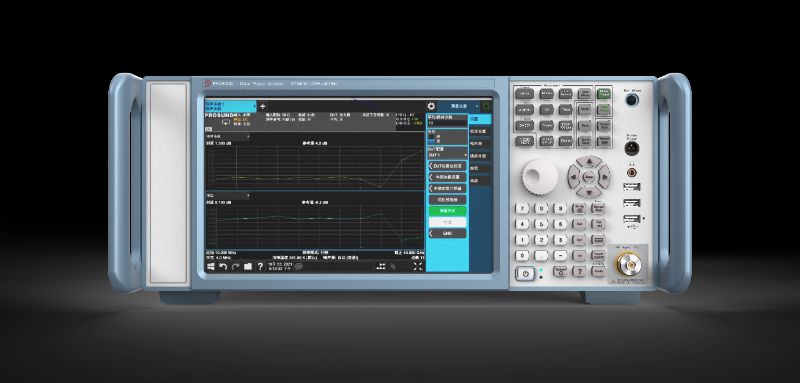Open help with the question mark icon
The width and height of the screenshot is (800, 383).
point(260,266)
